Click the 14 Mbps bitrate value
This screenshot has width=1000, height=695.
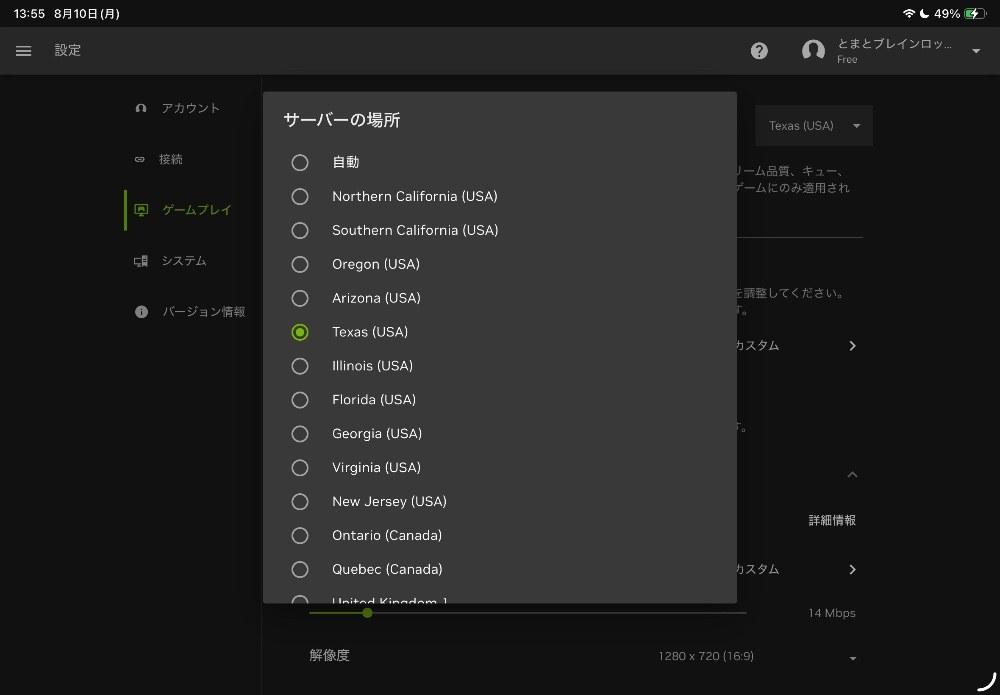pyautogui.click(x=832, y=613)
